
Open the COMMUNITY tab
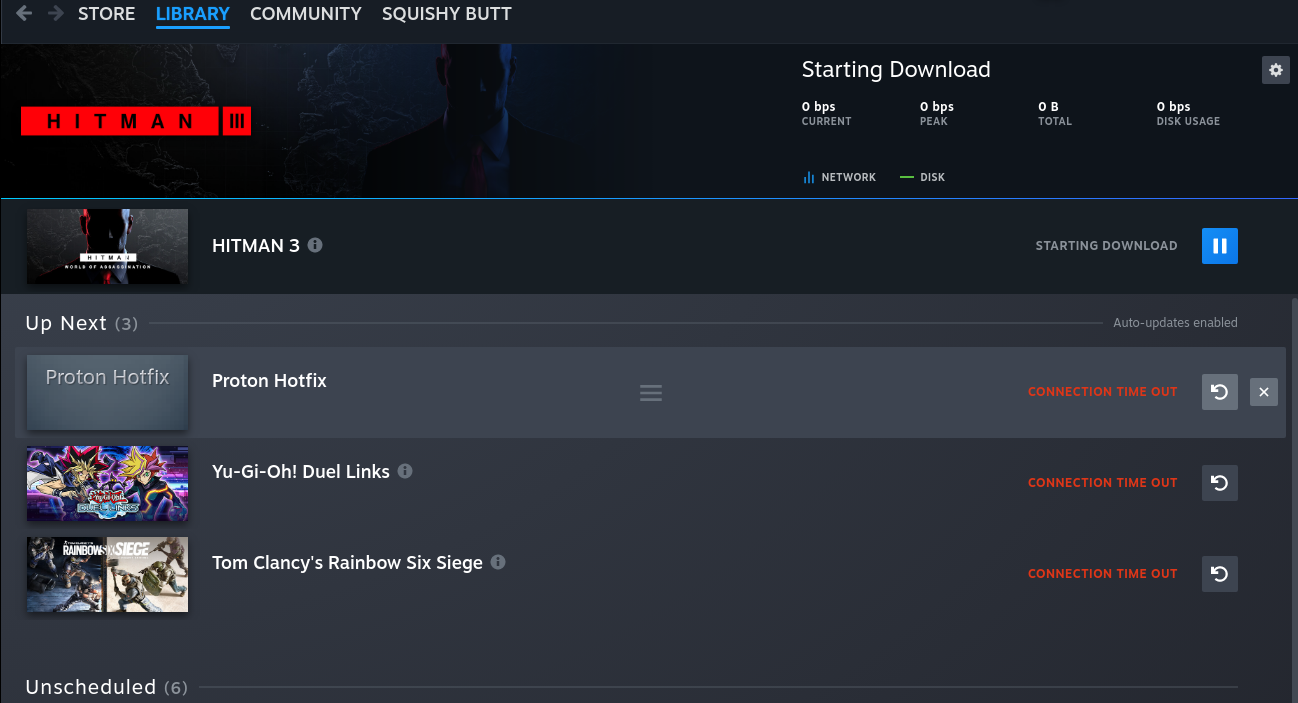coord(305,14)
